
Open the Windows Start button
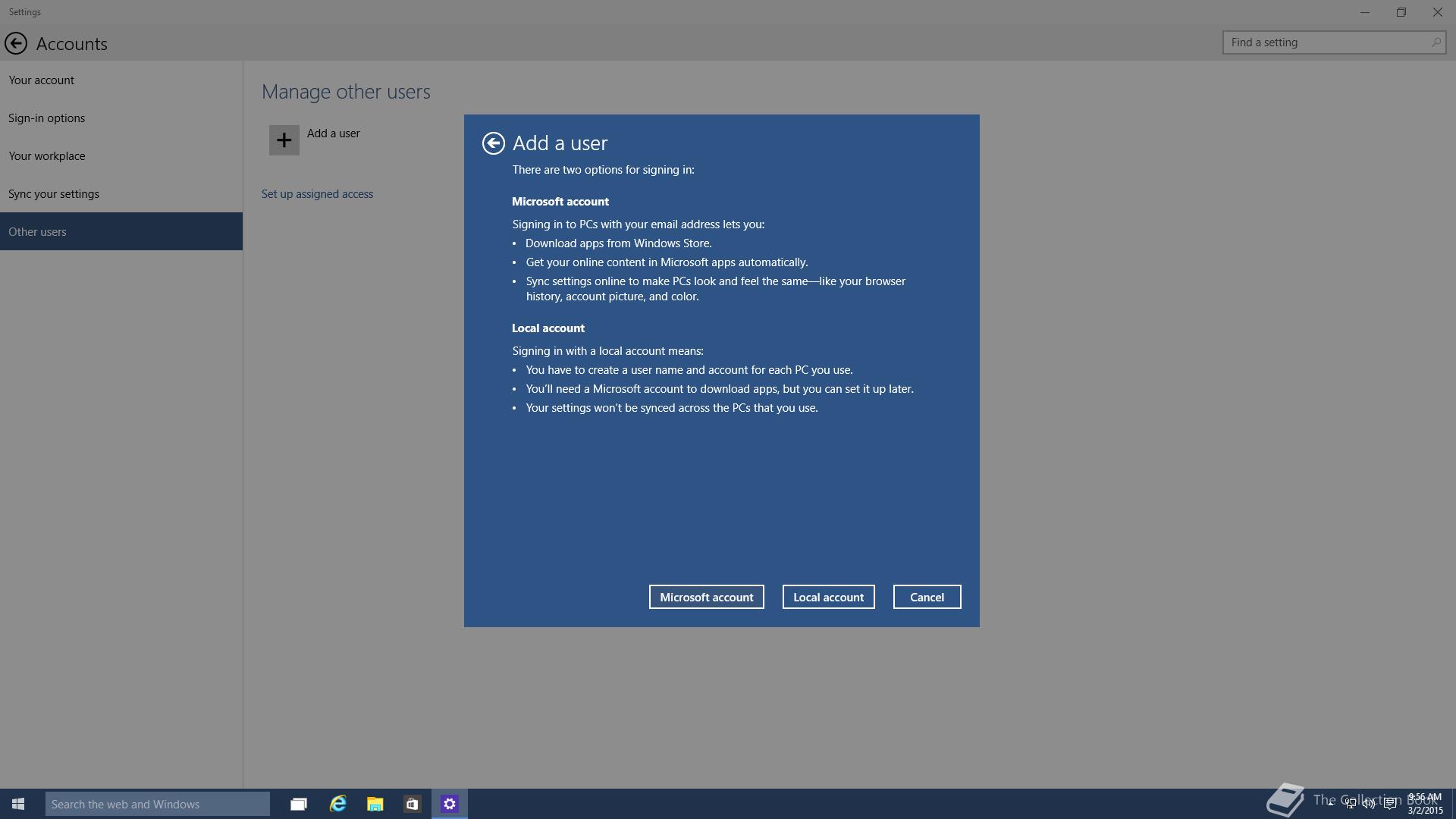(18, 804)
